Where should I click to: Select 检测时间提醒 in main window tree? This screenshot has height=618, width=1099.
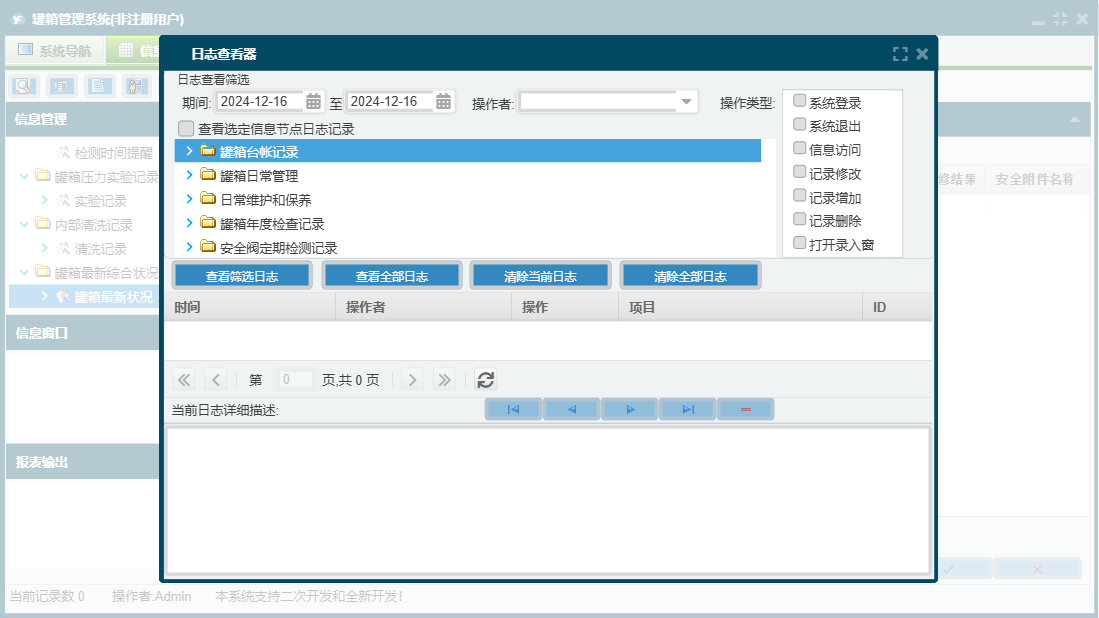coord(113,153)
